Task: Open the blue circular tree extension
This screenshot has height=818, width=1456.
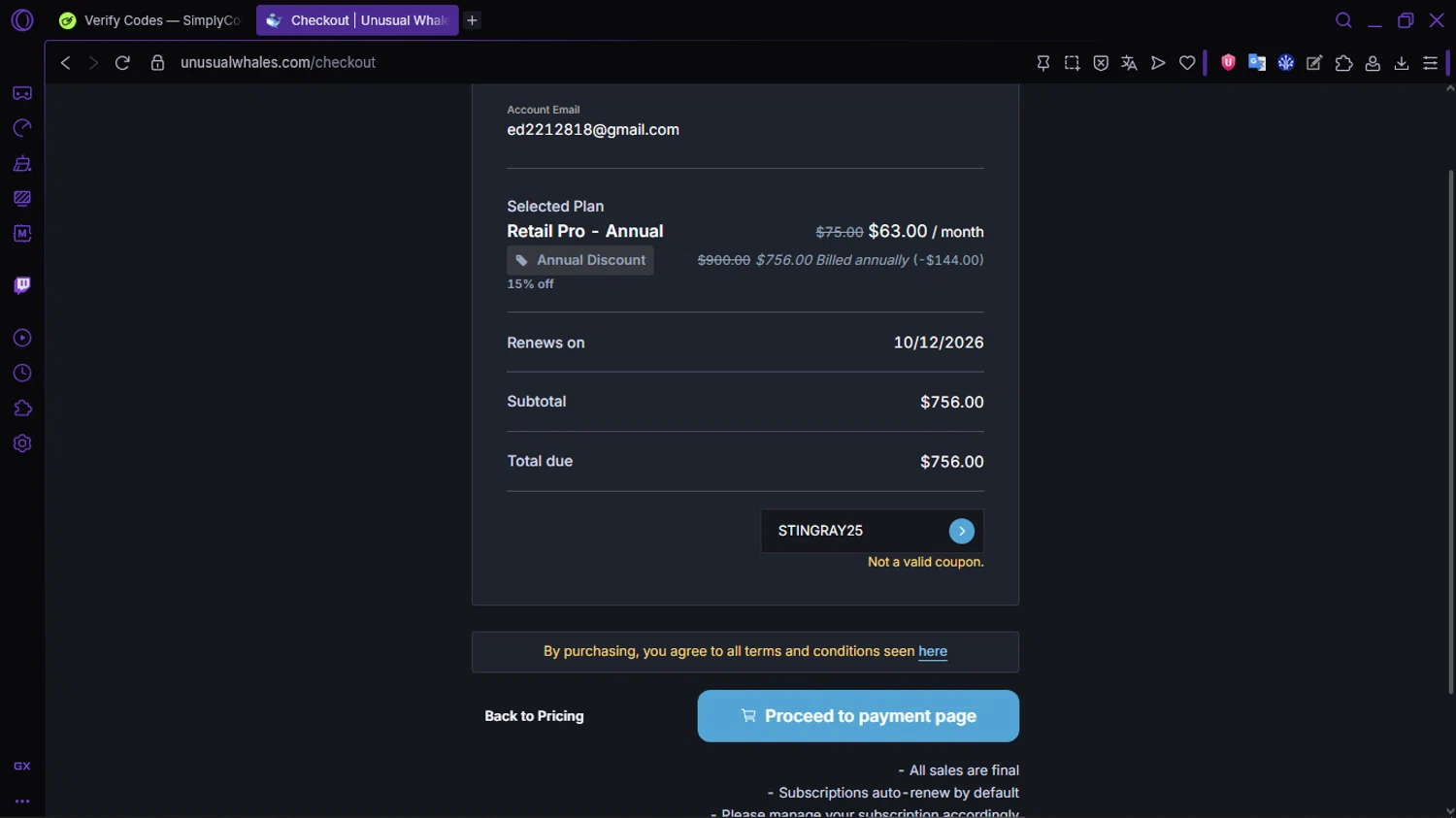Action: coord(1286,62)
